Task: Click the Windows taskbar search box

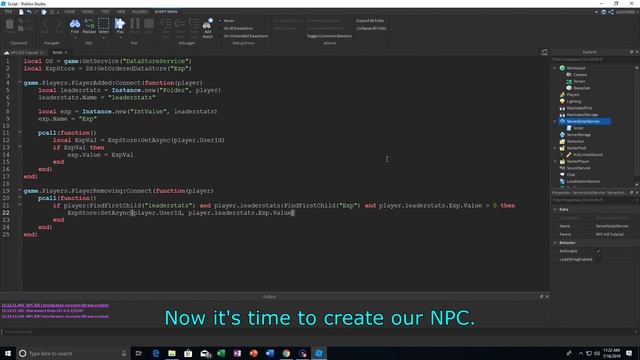Action: [73, 353]
